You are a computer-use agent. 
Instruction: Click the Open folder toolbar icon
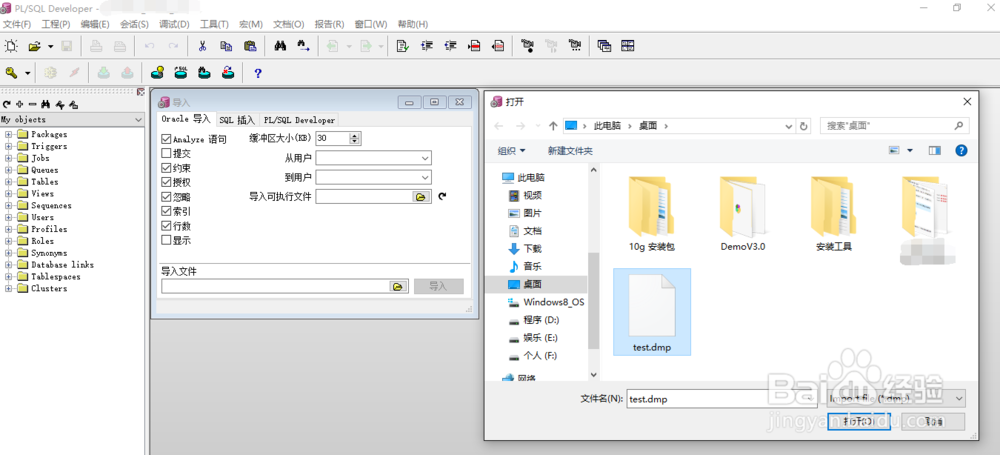[x=34, y=46]
